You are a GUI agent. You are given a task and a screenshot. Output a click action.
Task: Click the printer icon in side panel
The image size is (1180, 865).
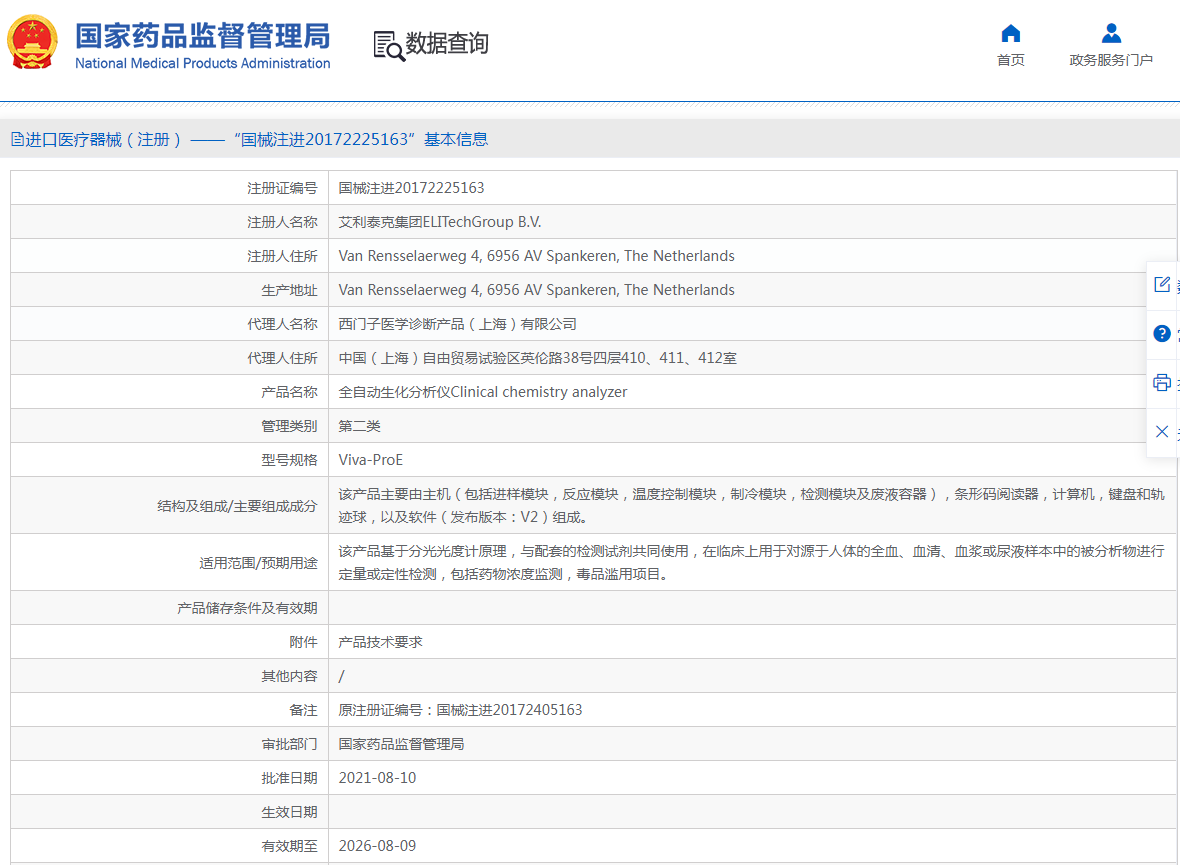pos(1162,382)
